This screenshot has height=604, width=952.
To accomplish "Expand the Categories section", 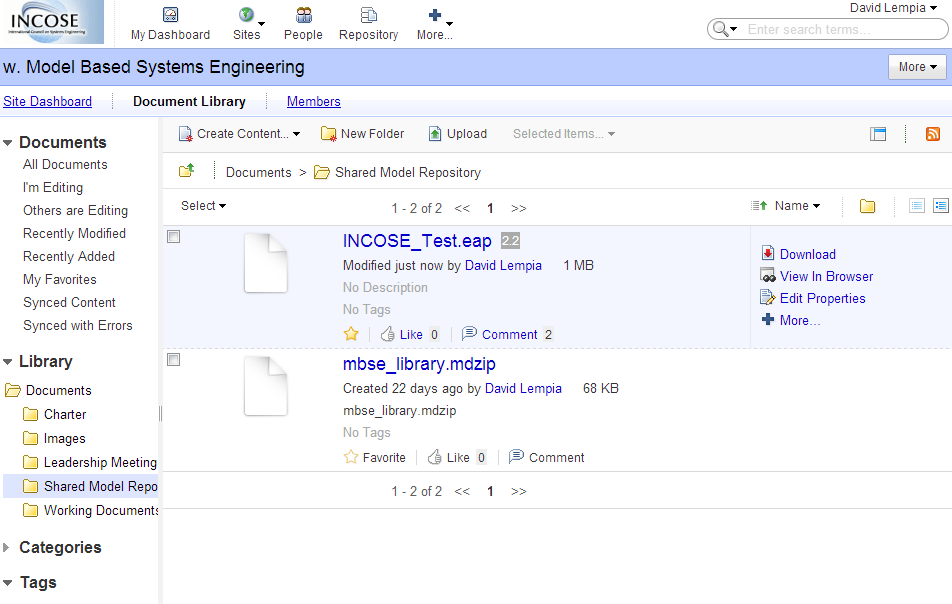I will [x=7, y=548].
